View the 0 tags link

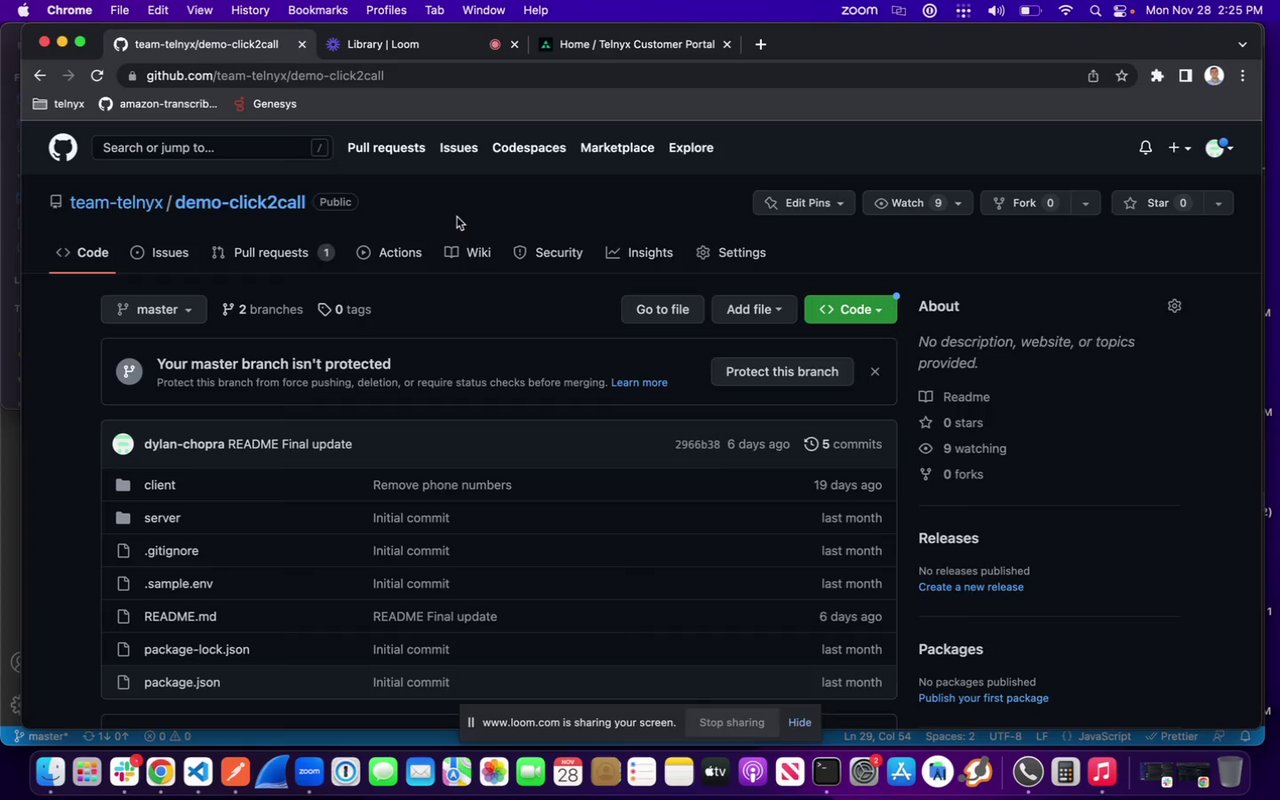pyautogui.click(x=344, y=310)
